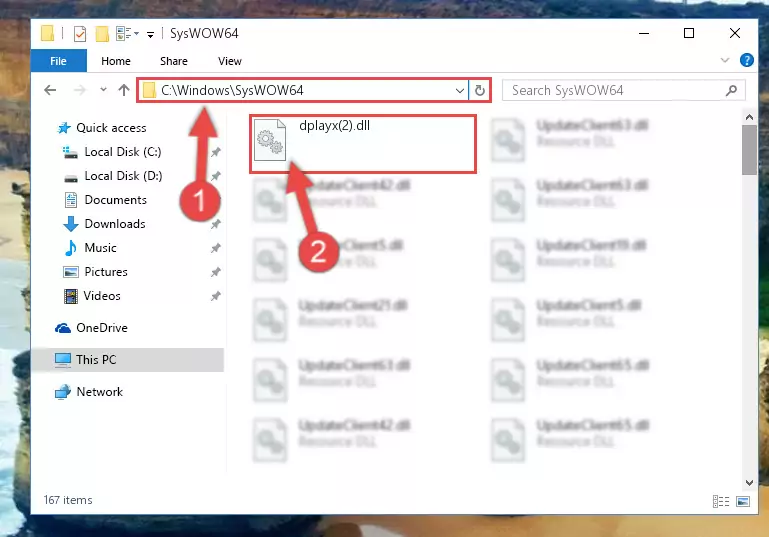
Task: Select Network in navigation pane
Action: coord(99,392)
